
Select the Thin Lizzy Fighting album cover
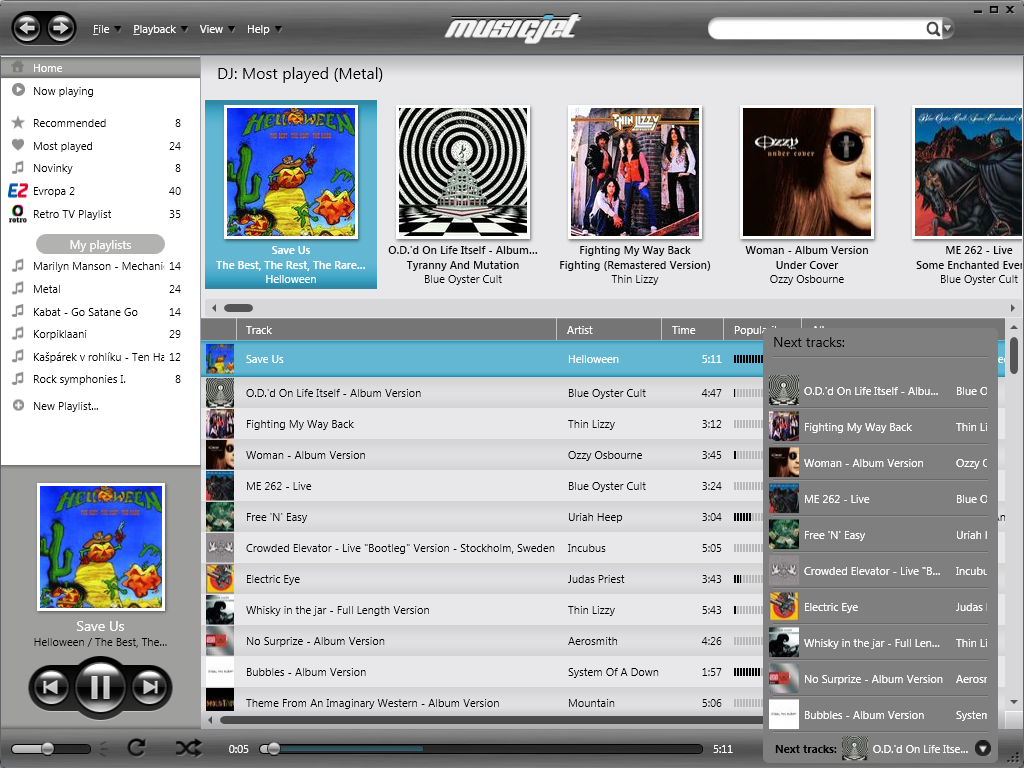pyautogui.click(x=635, y=172)
